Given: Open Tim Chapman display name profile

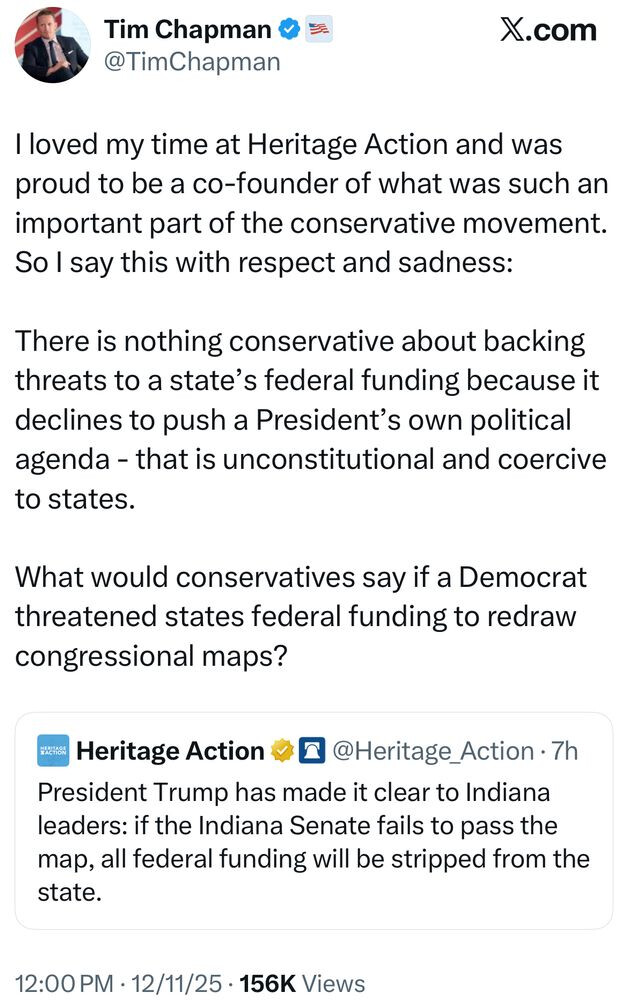Looking at the screenshot, I should tap(188, 30).
